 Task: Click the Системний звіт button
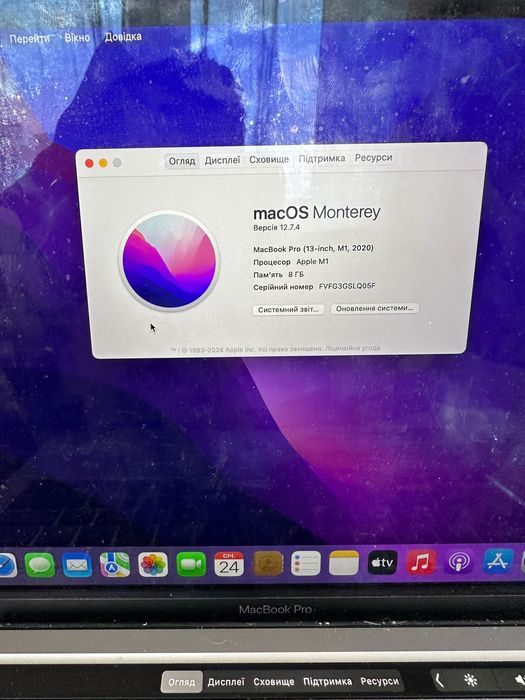click(x=289, y=310)
